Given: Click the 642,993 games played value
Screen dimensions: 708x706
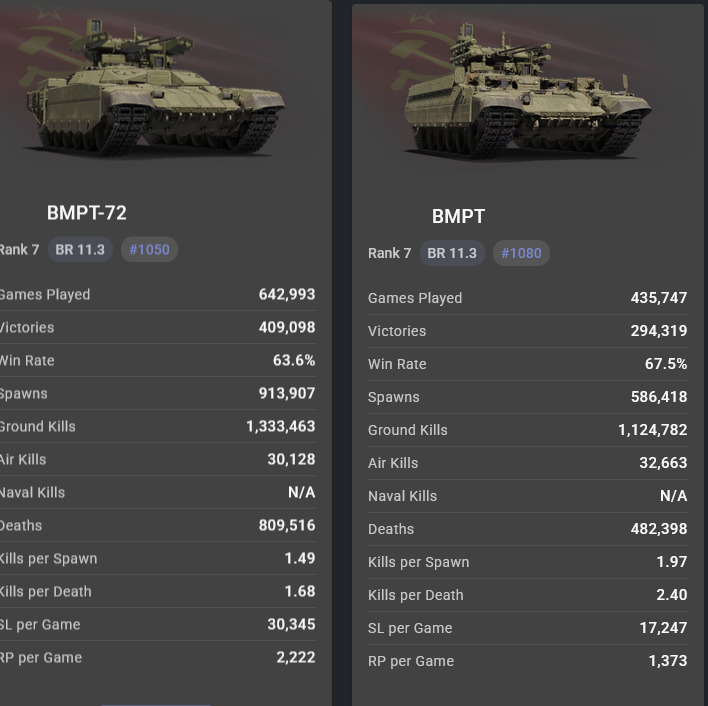Looking at the screenshot, I should pyautogui.click(x=287, y=294).
